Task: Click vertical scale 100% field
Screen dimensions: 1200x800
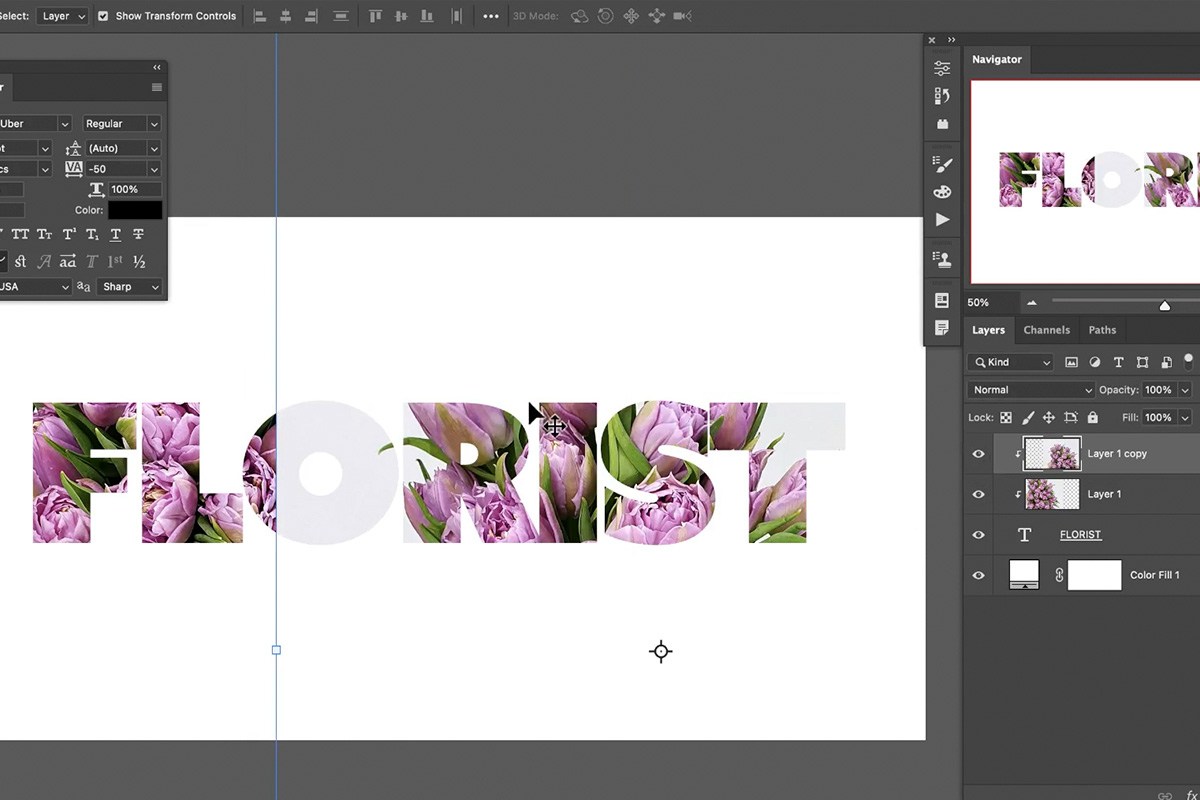Action: pyautogui.click(x=136, y=189)
